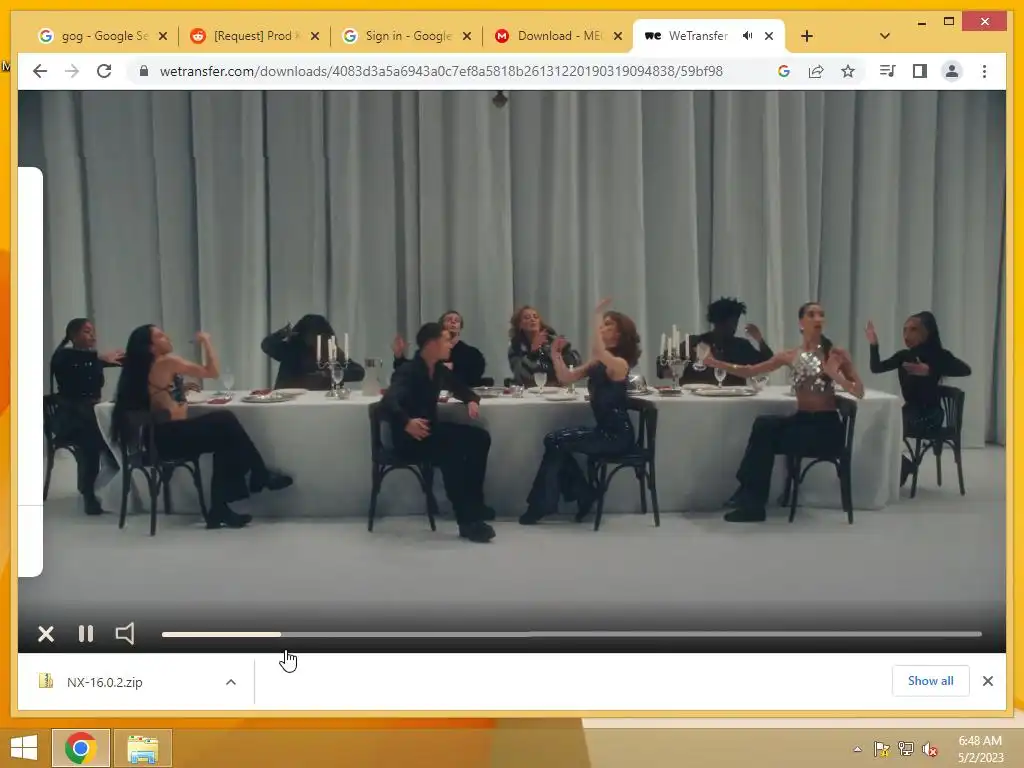This screenshot has width=1024, height=768.
Task: Open downloaded NX-16.0.2.zip file
Action: click(104, 682)
